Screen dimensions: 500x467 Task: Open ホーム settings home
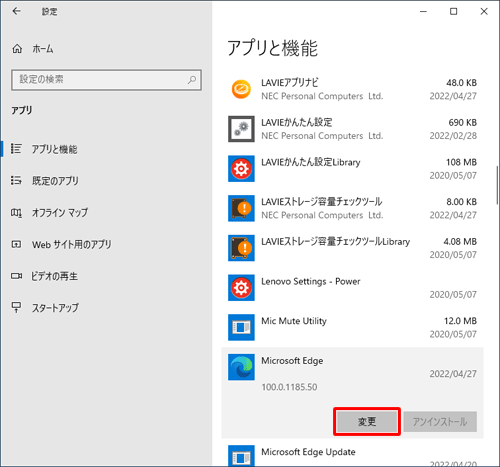(x=33, y=49)
